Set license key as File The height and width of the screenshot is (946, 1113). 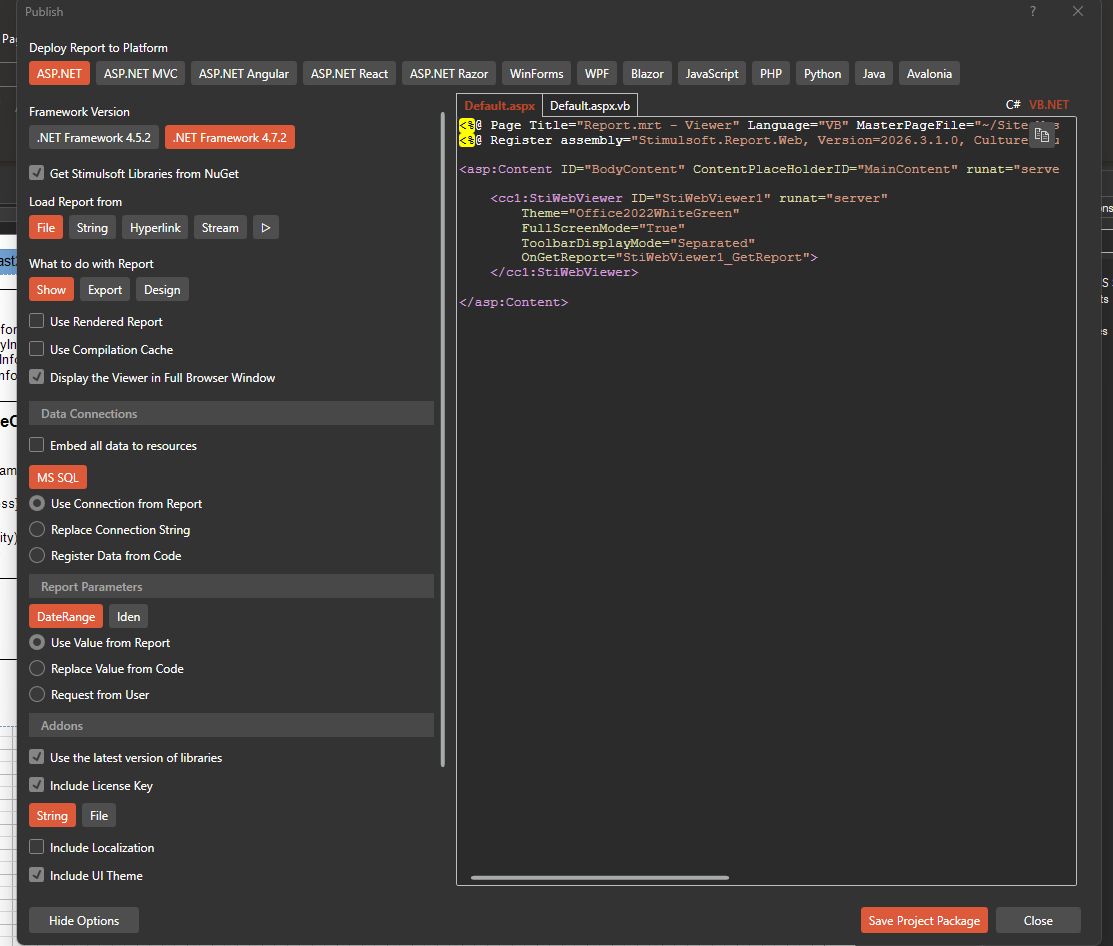tap(99, 816)
